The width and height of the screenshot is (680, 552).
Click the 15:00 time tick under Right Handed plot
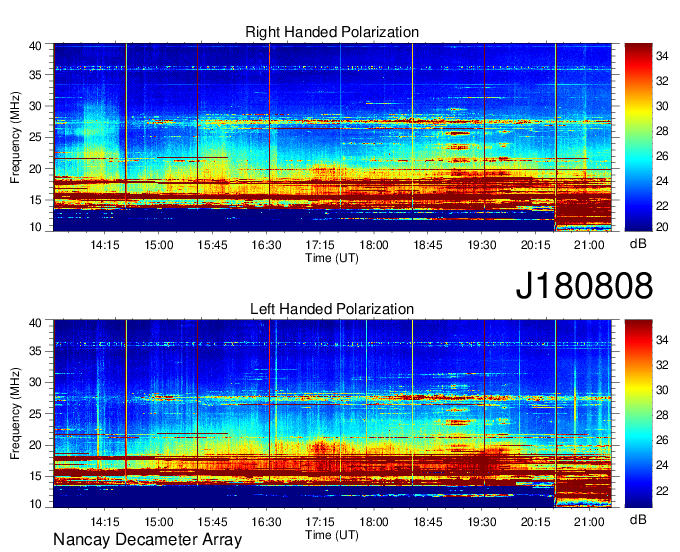[x=159, y=245]
